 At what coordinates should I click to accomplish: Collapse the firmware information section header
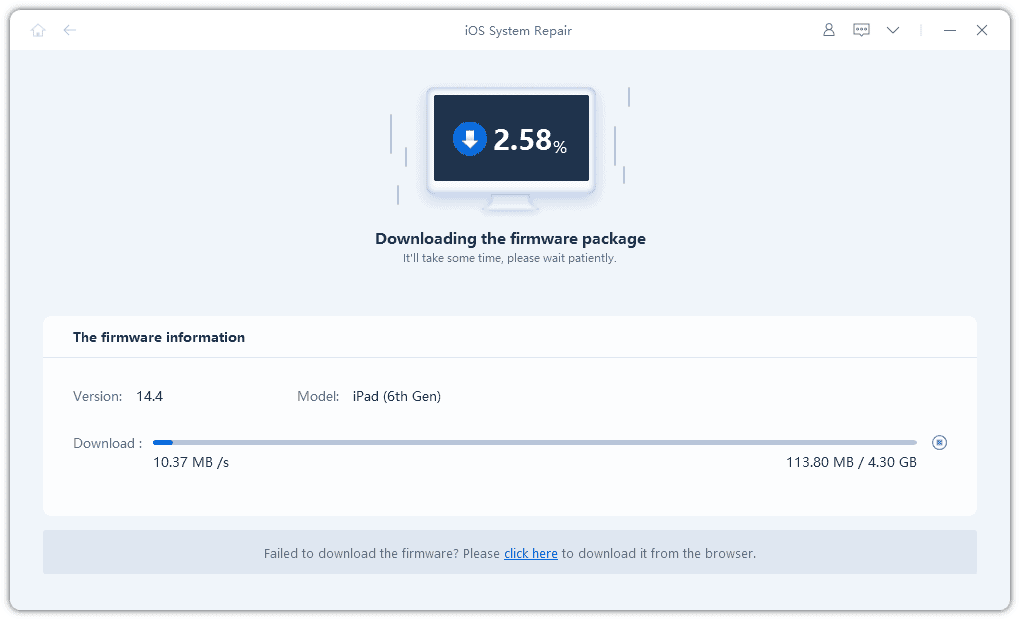click(x=159, y=337)
